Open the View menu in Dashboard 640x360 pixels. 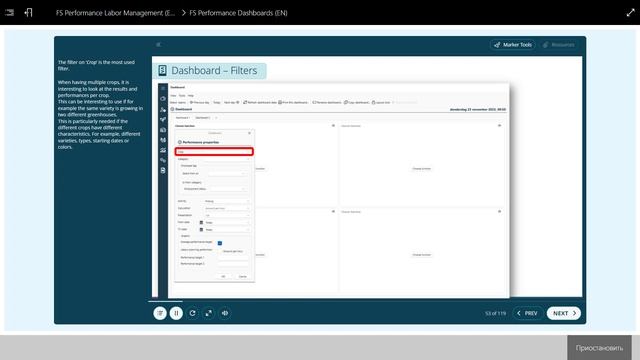tap(173, 96)
